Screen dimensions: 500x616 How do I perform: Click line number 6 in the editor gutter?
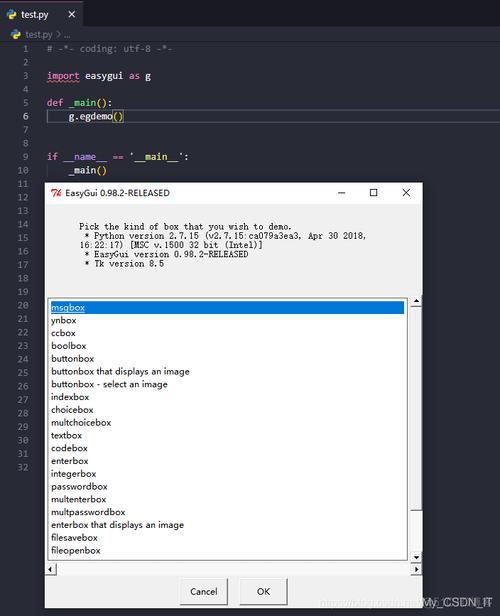click(26, 116)
